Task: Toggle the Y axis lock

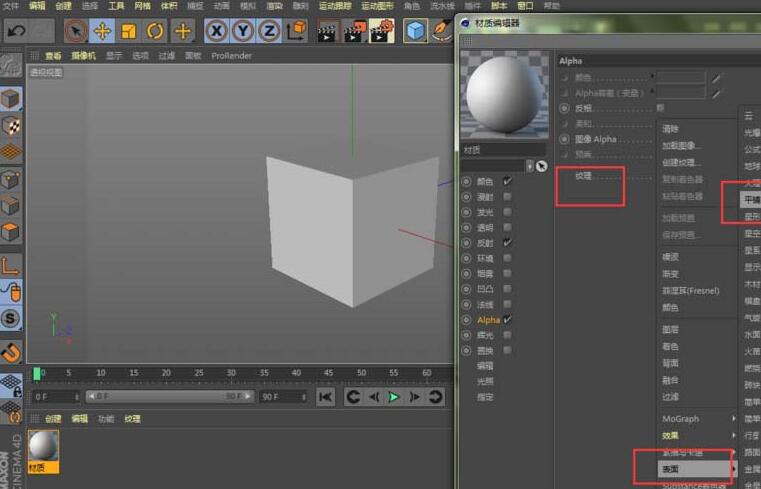Action: 243,31
